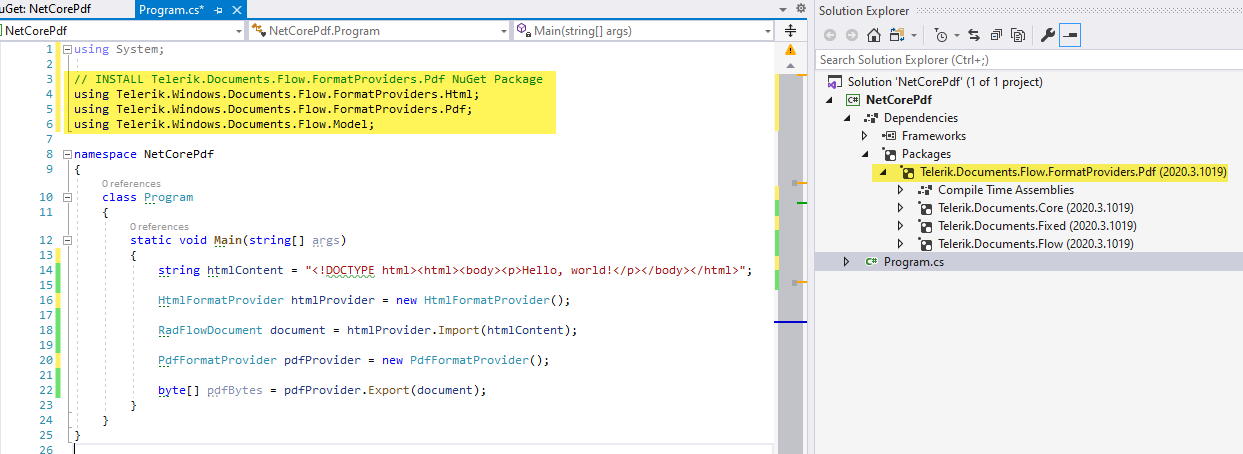The height and width of the screenshot is (454, 1243).
Task: Collapse the NetCorePdf project expander
Action: tap(830, 100)
